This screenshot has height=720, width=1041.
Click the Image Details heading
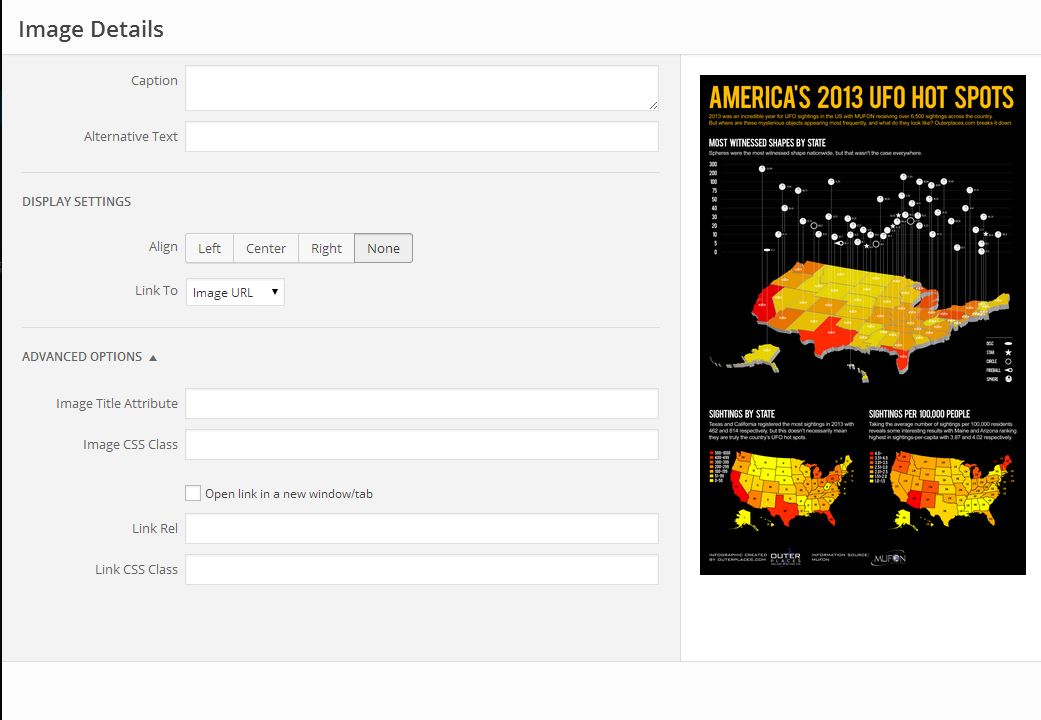point(91,29)
